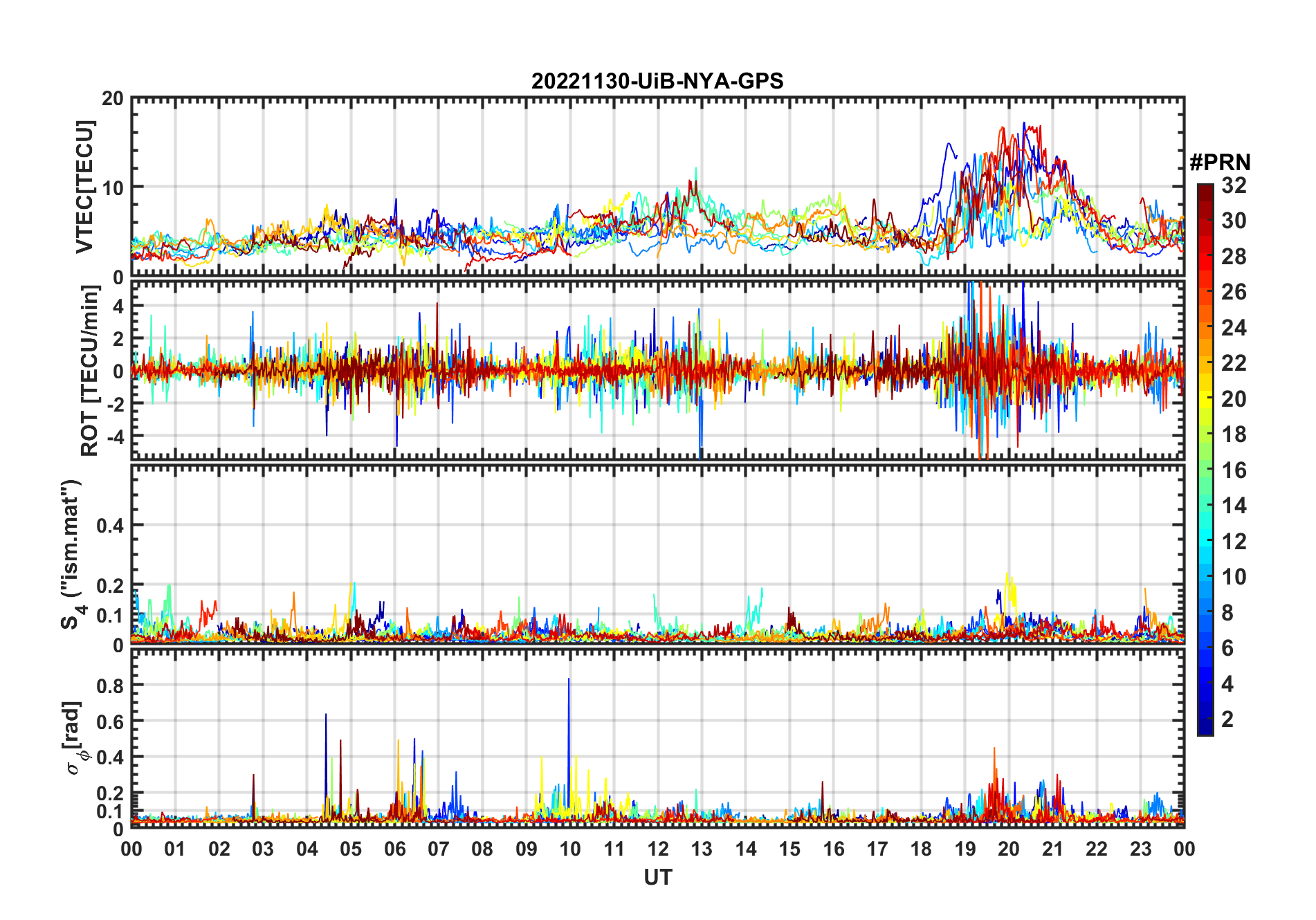1316x920 pixels.
Task: Click hour tick 17 on UT axis
Action: coord(877,849)
